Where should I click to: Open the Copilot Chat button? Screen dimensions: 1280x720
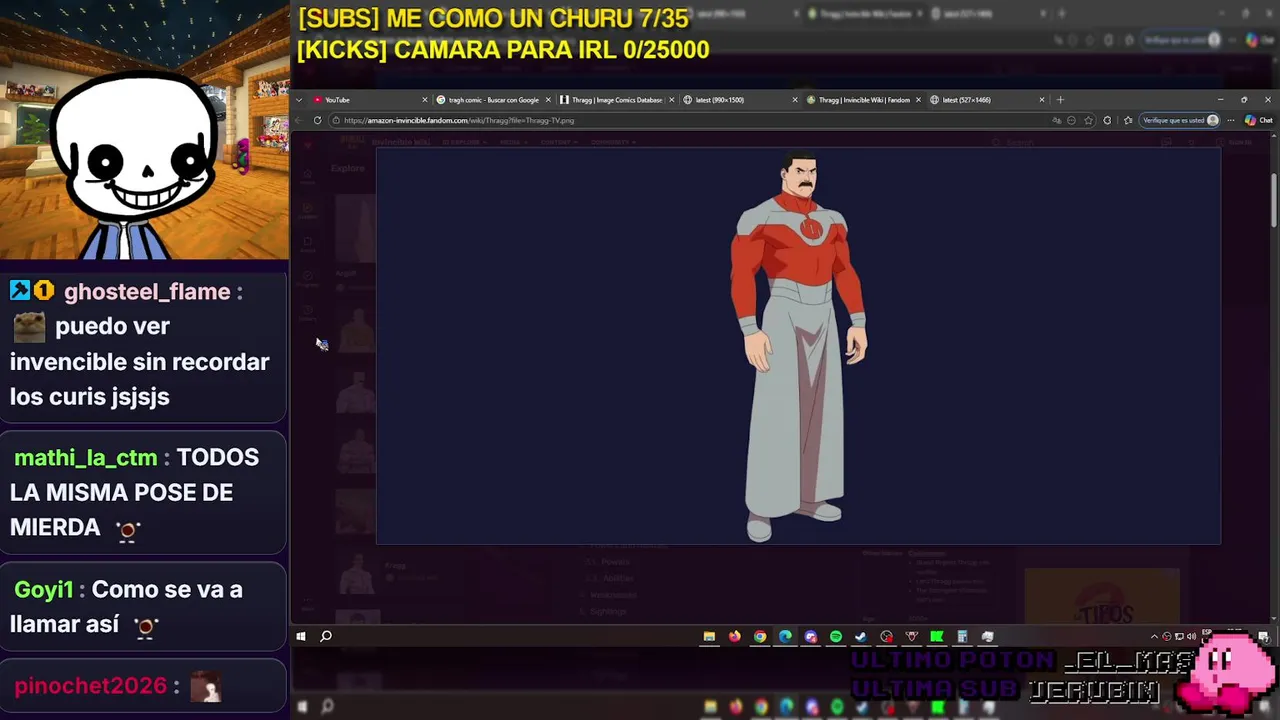(x=1258, y=120)
